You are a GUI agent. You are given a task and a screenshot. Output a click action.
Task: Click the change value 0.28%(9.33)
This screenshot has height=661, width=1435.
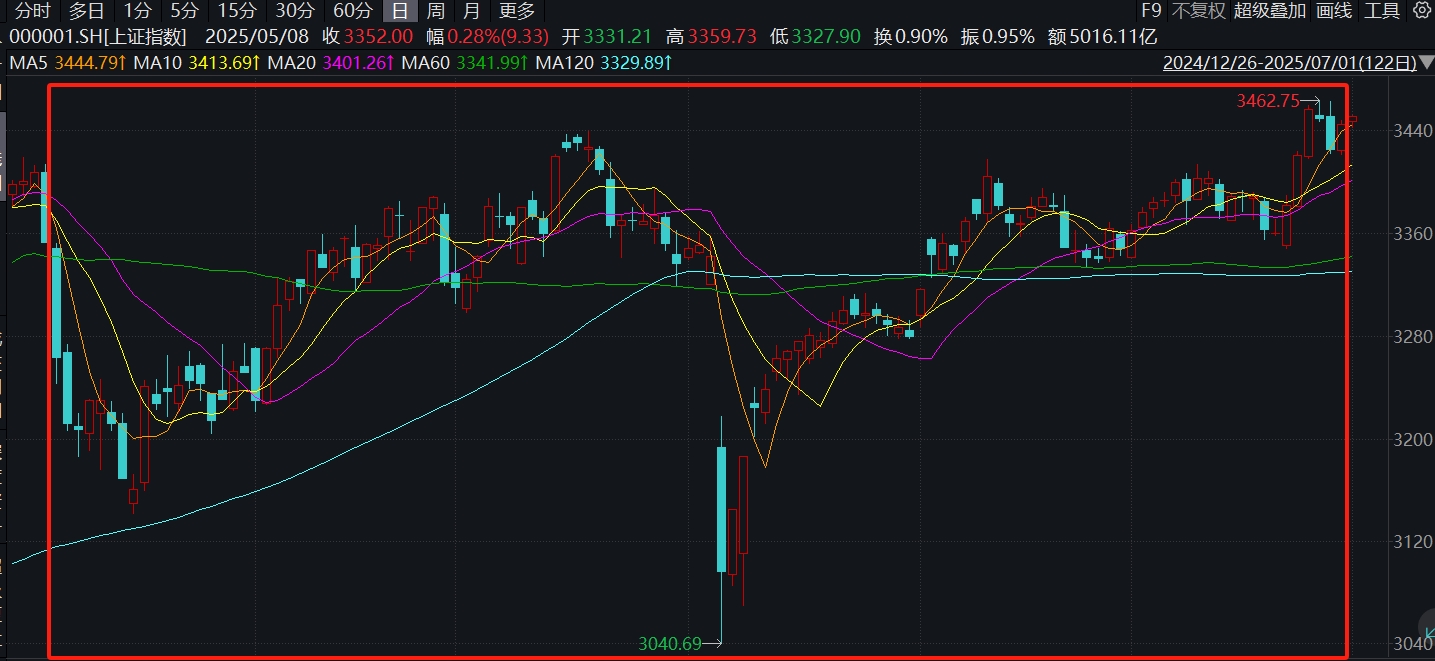coord(498,37)
